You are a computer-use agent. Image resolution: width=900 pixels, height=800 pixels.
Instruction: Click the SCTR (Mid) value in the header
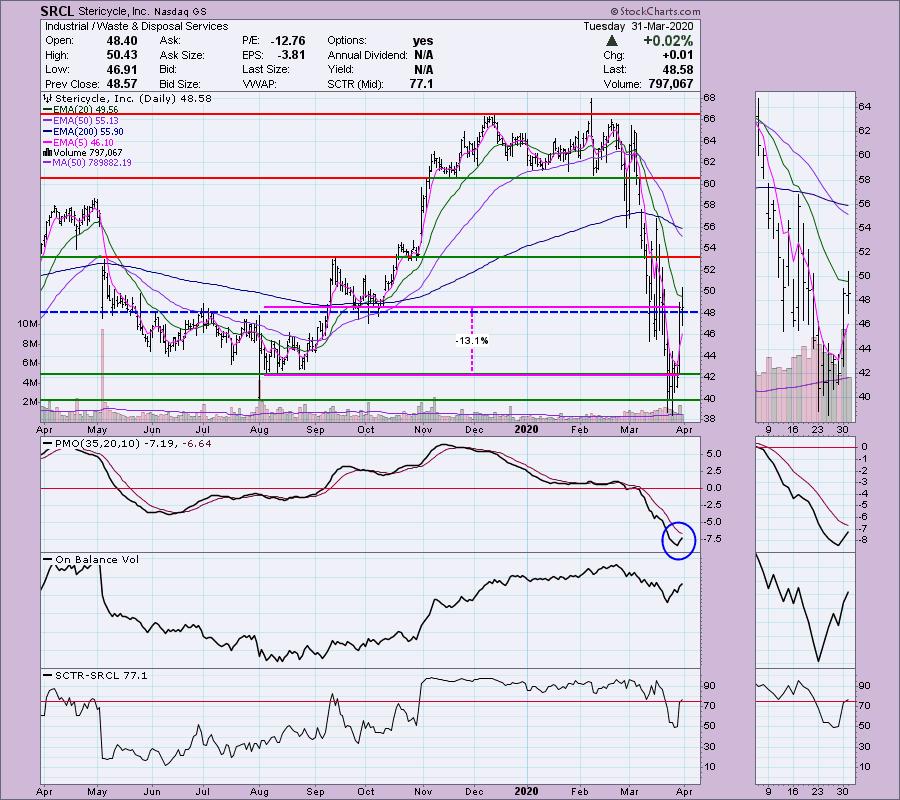coord(421,84)
